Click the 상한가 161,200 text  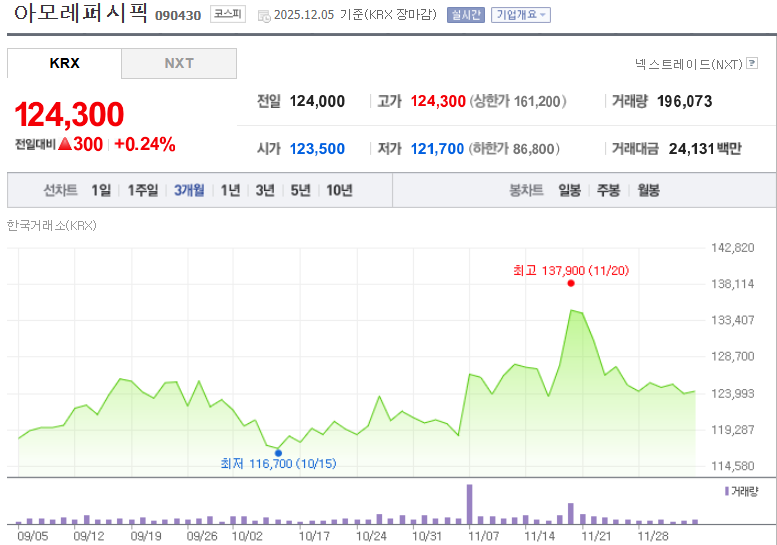pyautogui.click(x=517, y=102)
